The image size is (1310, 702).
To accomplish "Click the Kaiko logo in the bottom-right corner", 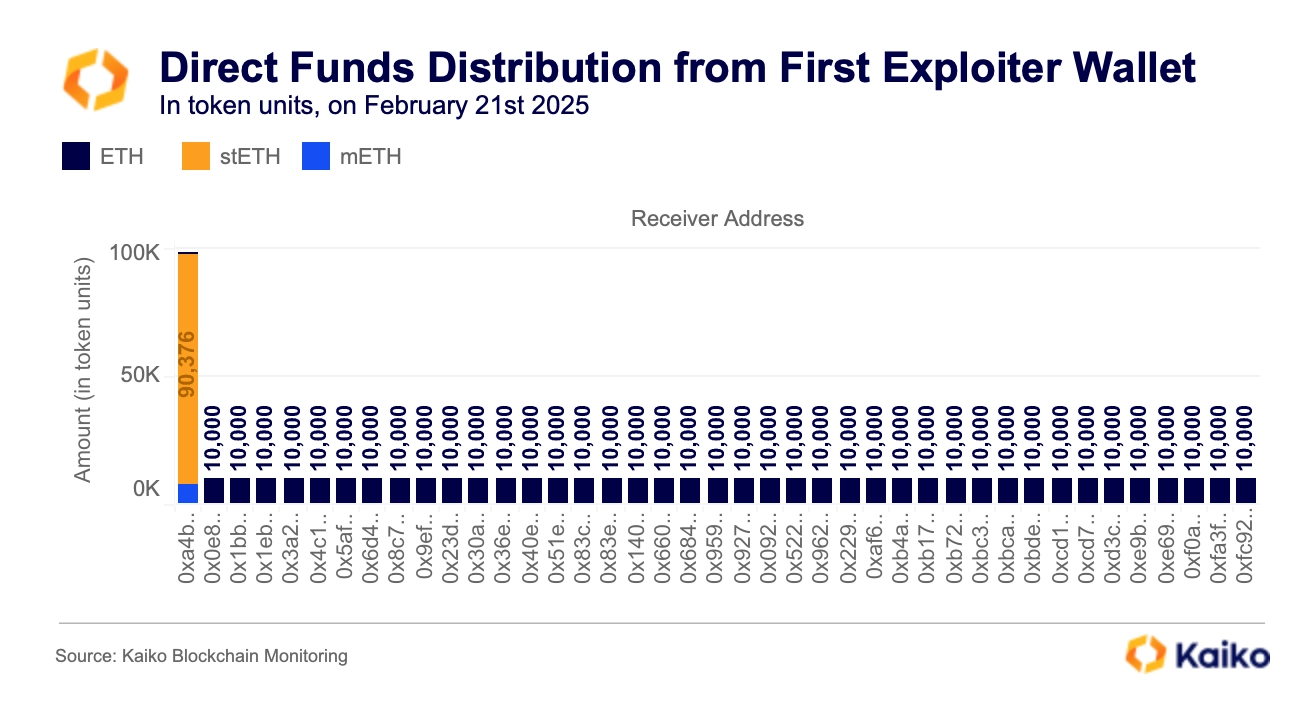I will (x=1198, y=655).
